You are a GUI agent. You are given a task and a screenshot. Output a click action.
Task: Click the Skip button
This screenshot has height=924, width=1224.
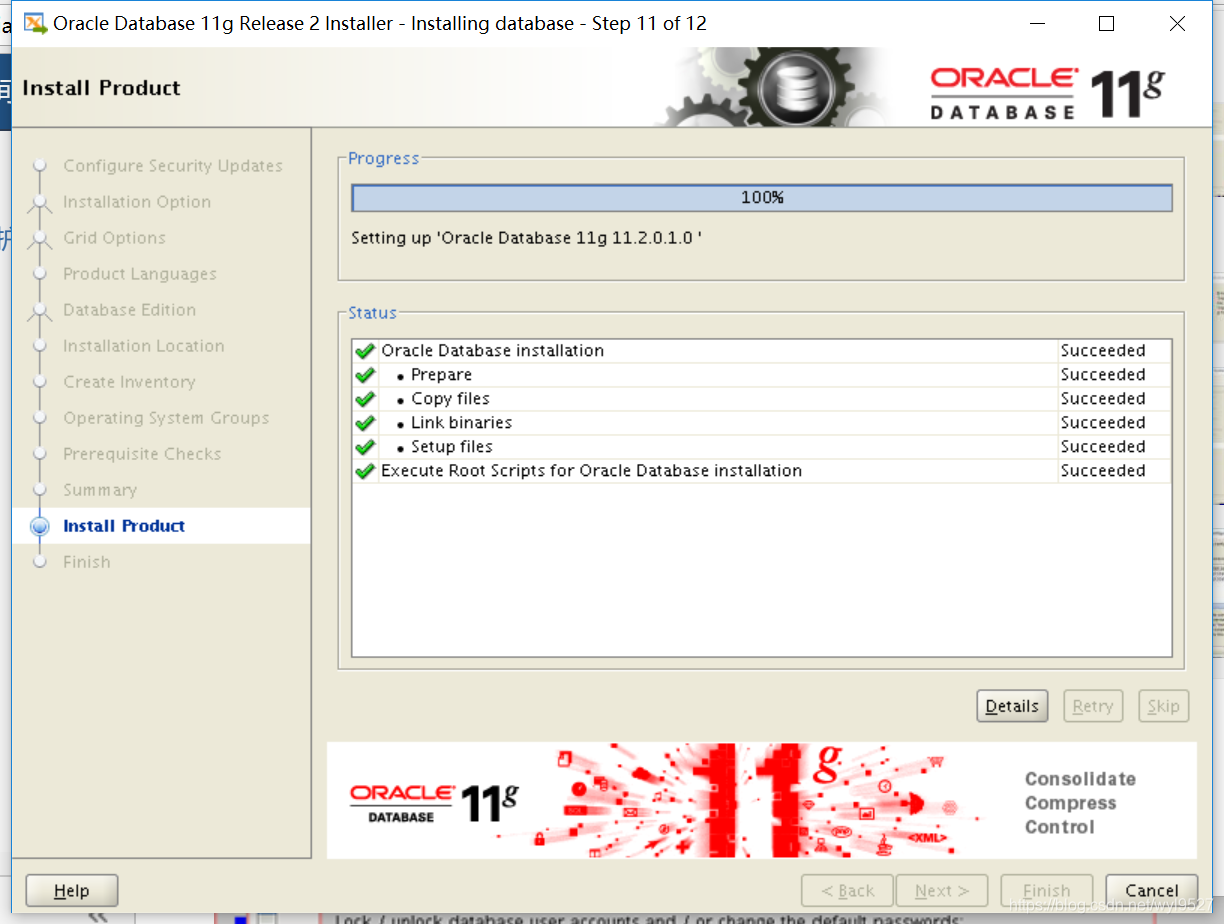1163,706
